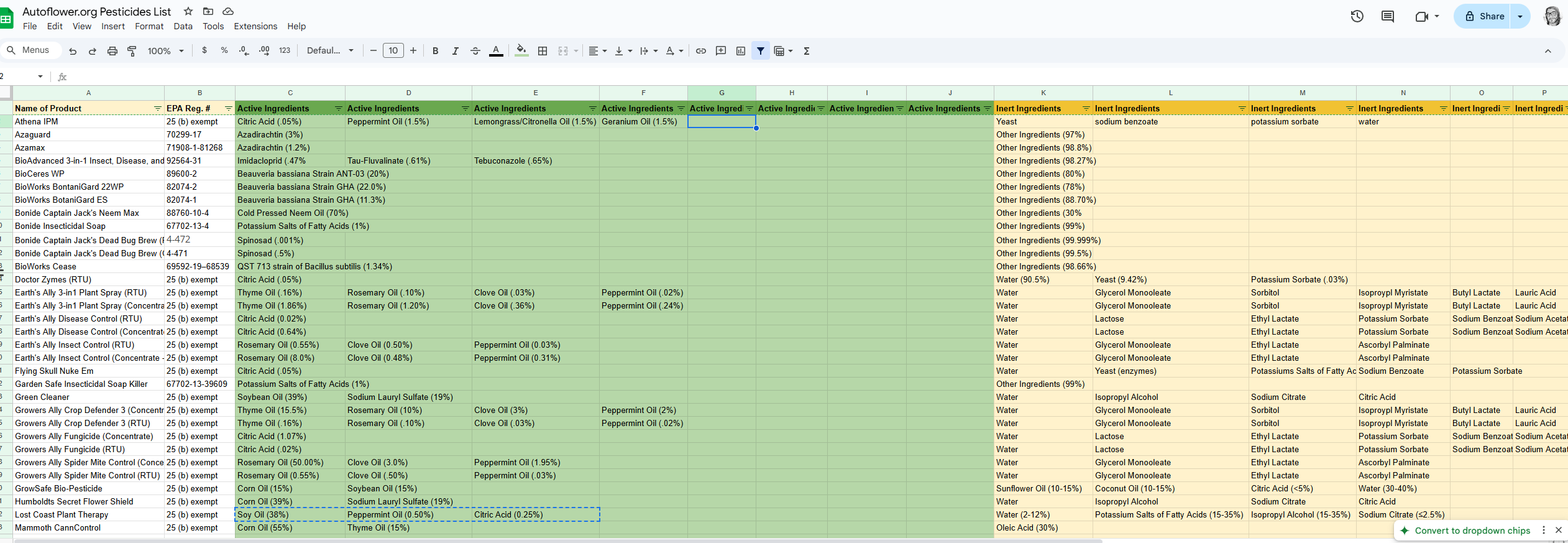The width and height of the screenshot is (1568, 543).
Task: Decrease decimal places
Action: (244, 50)
